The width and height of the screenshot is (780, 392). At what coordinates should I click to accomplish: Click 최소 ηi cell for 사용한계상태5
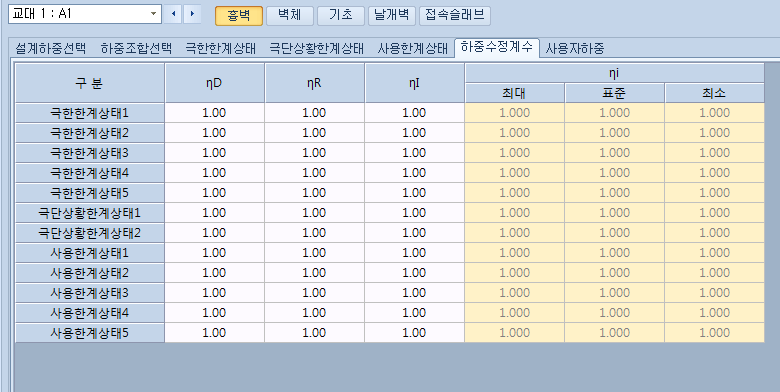pos(714,332)
